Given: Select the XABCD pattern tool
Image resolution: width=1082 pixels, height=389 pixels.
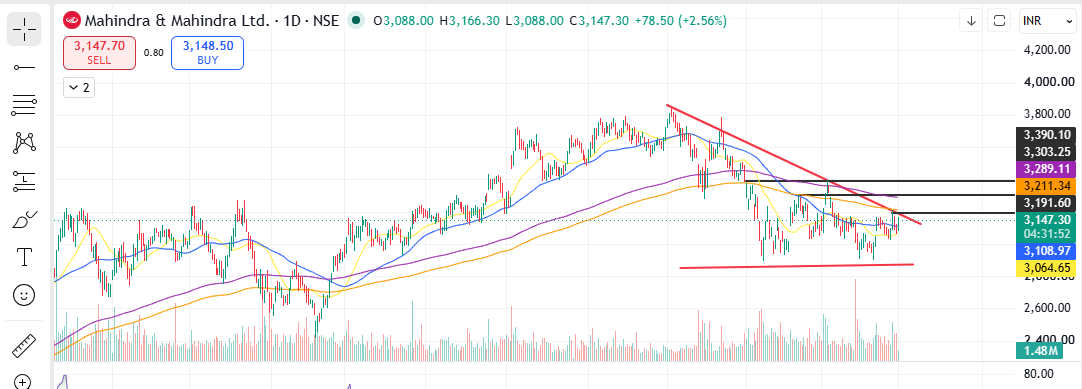Looking at the screenshot, I should pos(24,143).
